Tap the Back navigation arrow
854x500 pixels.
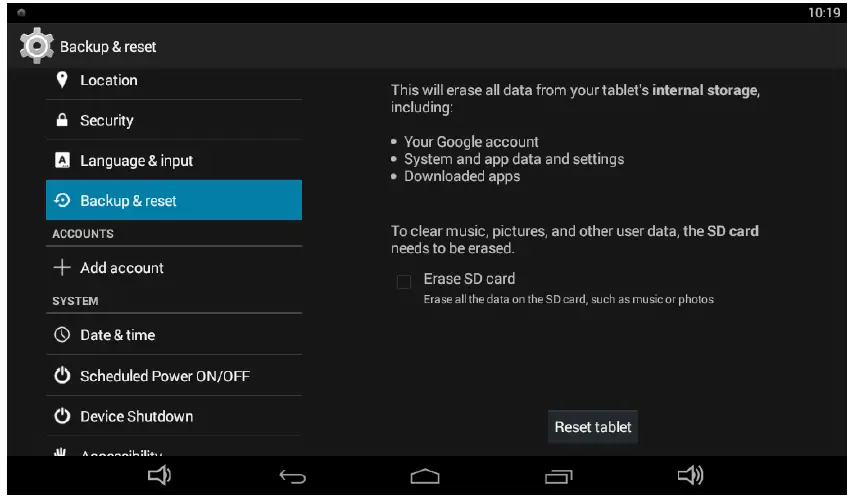(292, 477)
